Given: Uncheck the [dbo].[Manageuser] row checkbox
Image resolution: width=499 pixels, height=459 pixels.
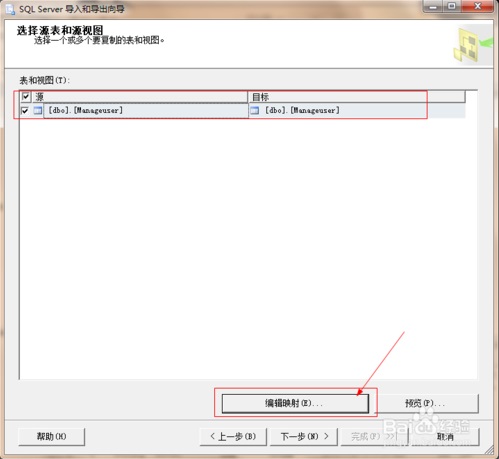Looking at the screenshot, I should [x=25, y=110].
